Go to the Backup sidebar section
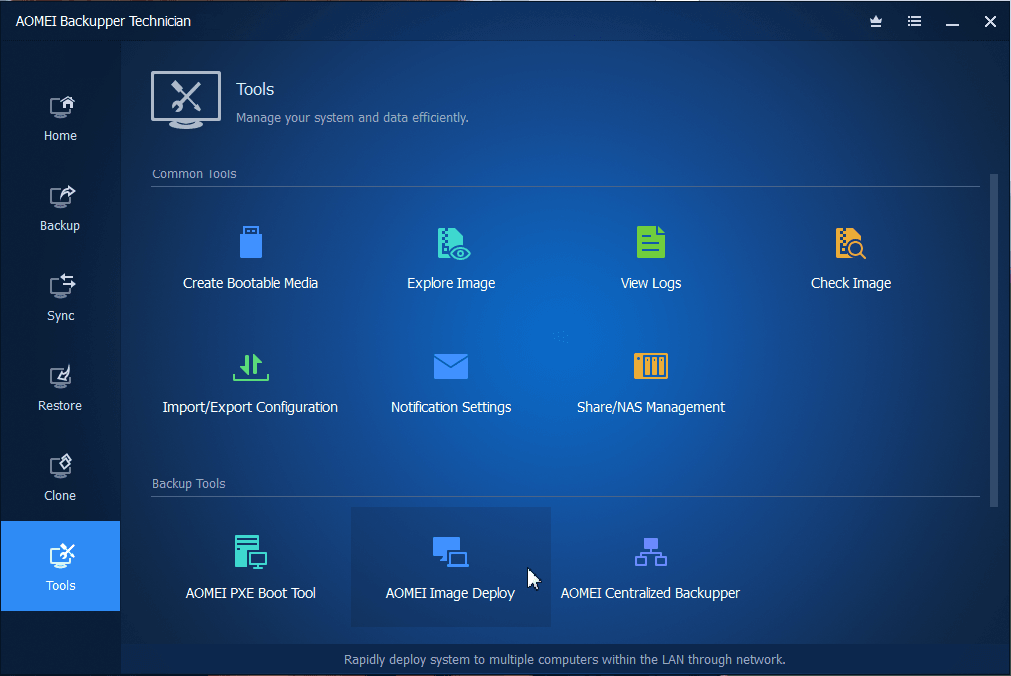The width and height of the screenshot is (1011, 676). pyautogui.click(x=60, y=208)
